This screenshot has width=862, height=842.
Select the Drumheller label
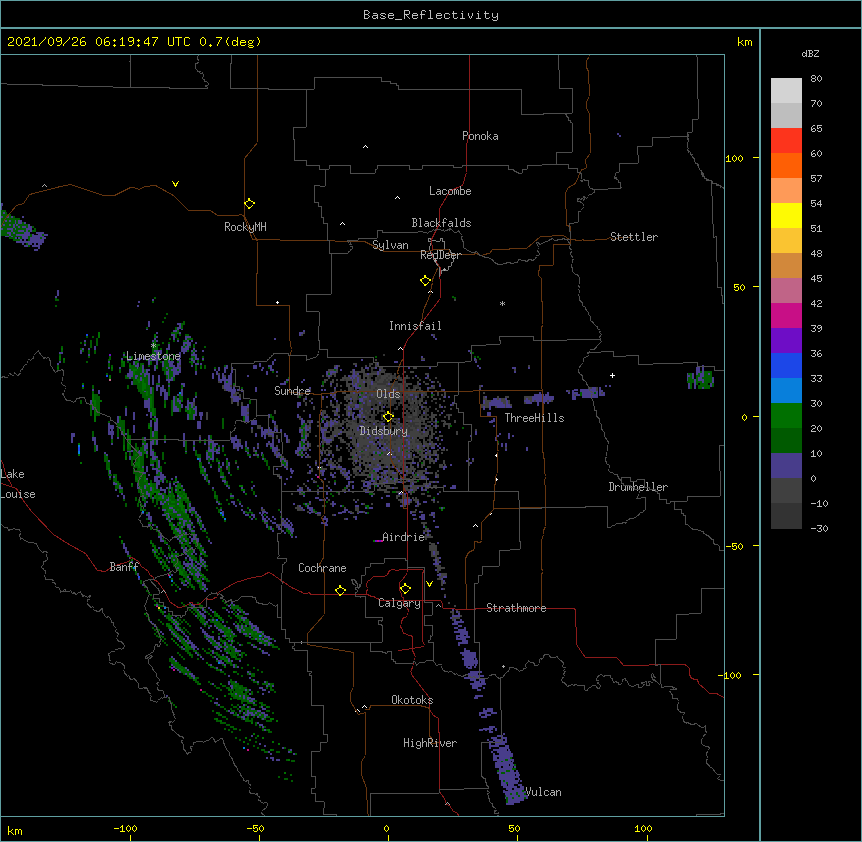tap(638, 487)
